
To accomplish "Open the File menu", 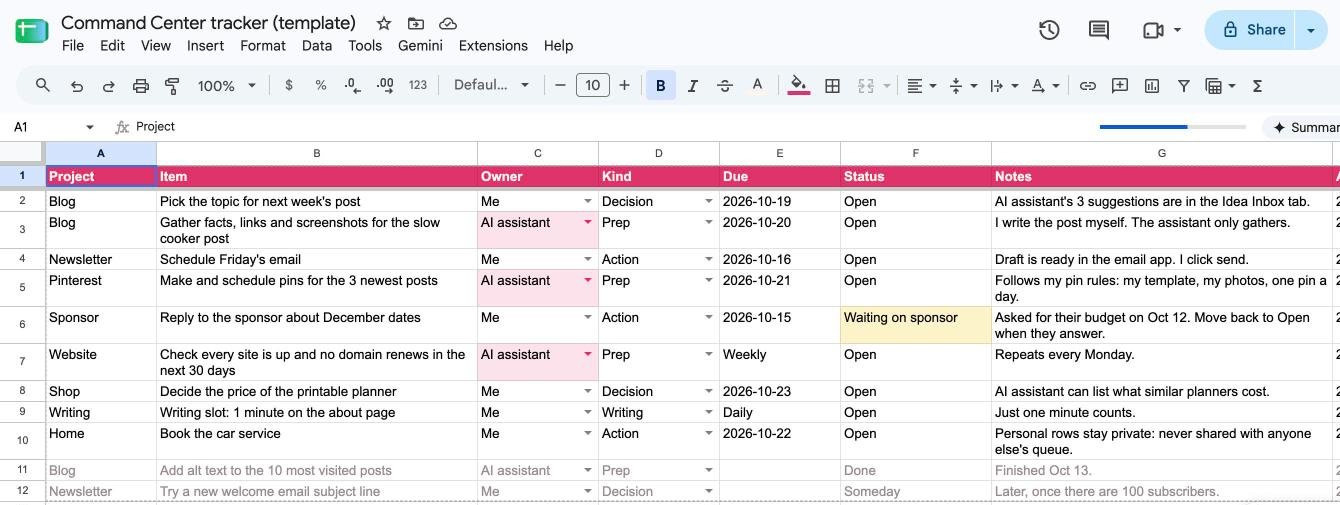I will pyautogui.click(x=73, y=46).
